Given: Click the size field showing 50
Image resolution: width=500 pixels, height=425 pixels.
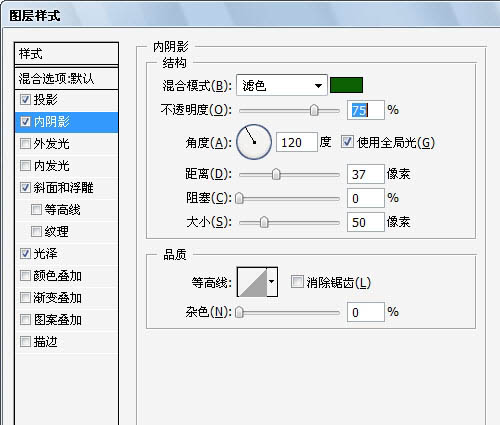Looking at the screenshot, I should (x=366, y=222).
